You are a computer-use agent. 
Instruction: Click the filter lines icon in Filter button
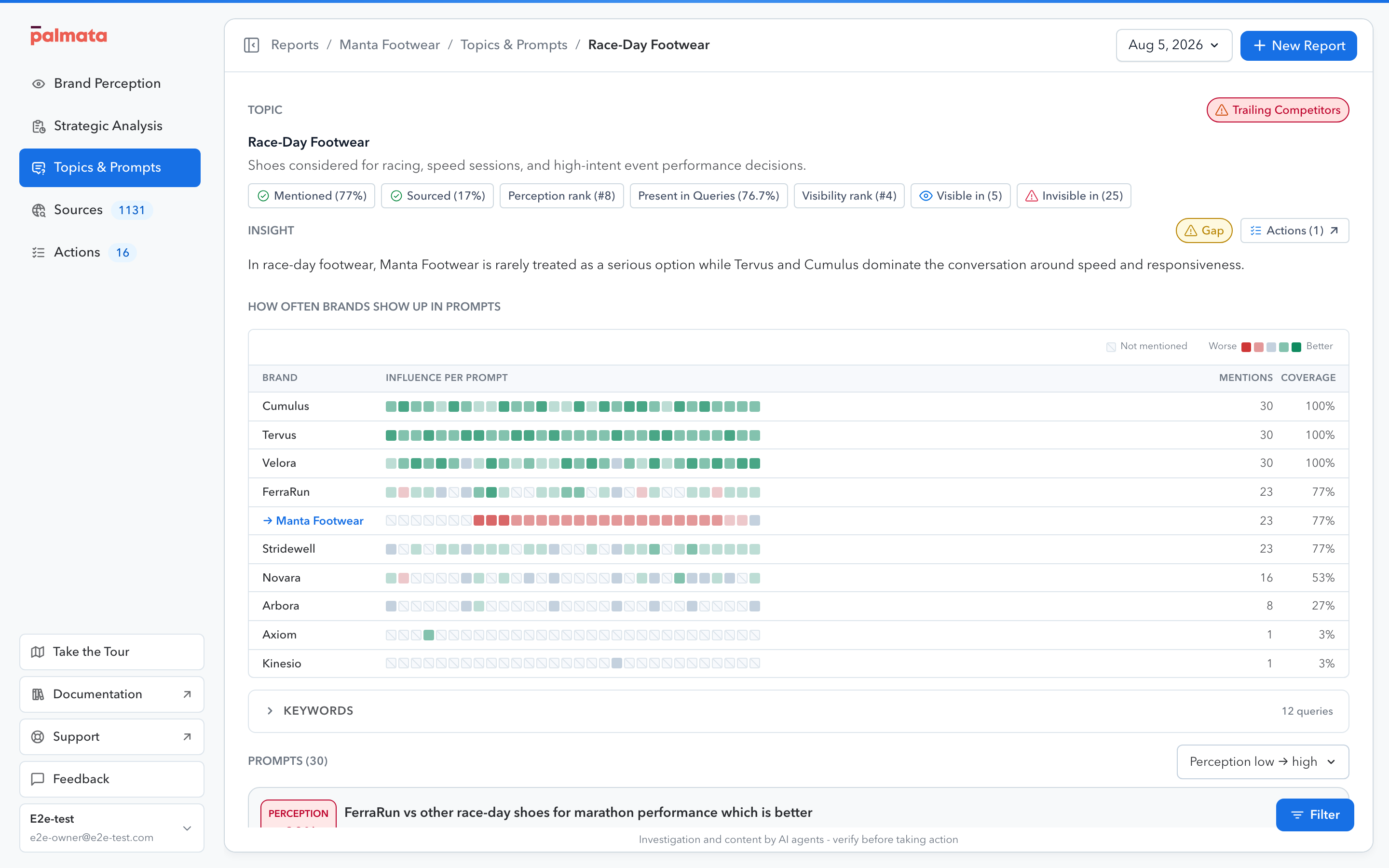tap(1297, 815)
